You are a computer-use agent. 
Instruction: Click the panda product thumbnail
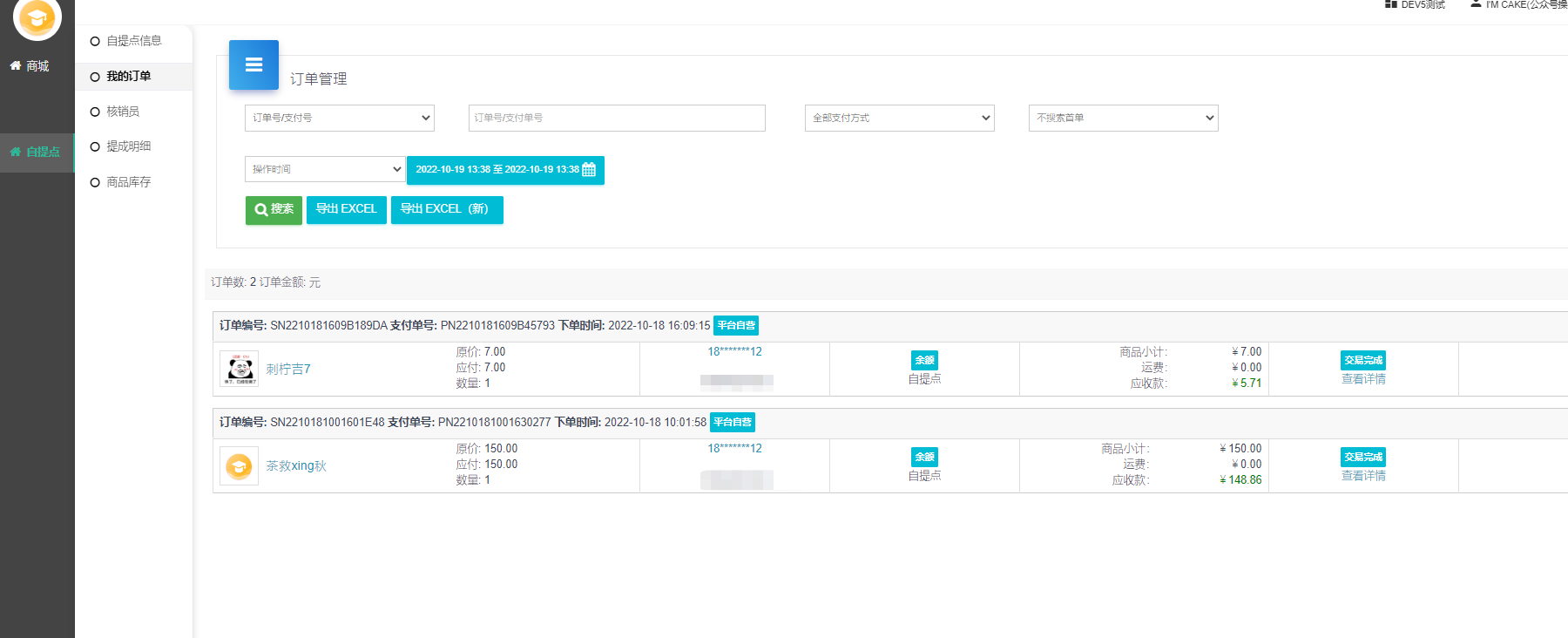[x=239, y=369]
